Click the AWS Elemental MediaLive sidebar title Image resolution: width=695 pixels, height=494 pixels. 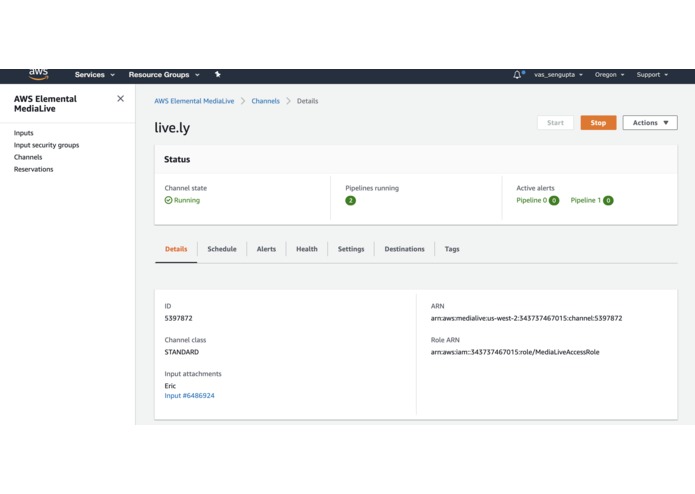coord(45,104)
